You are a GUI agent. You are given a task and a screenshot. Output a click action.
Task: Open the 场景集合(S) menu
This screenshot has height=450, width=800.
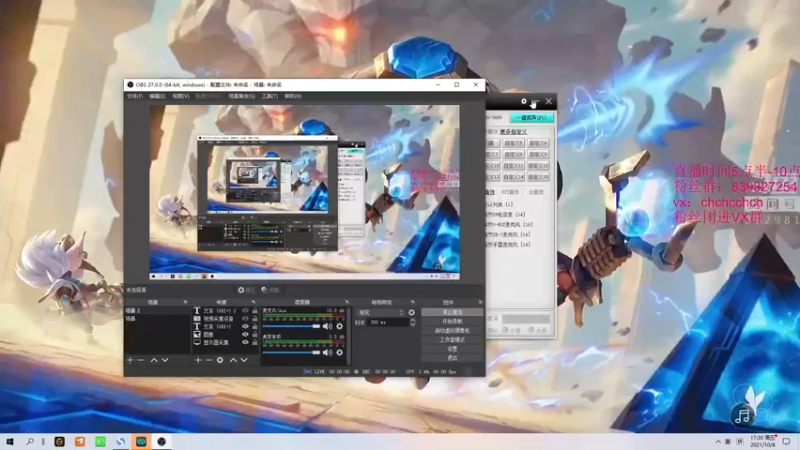point(242,96)
